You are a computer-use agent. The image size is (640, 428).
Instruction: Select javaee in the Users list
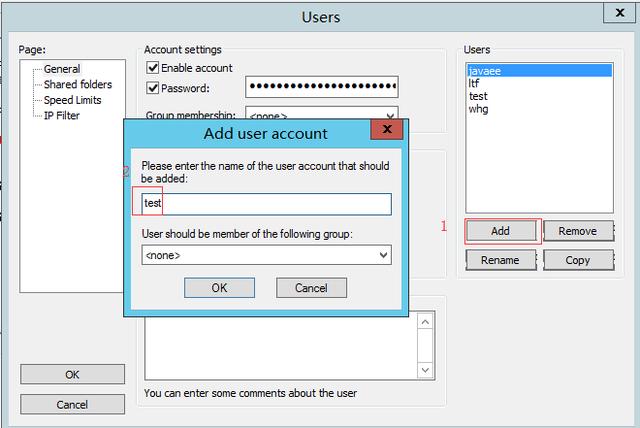tap(484, 71)
